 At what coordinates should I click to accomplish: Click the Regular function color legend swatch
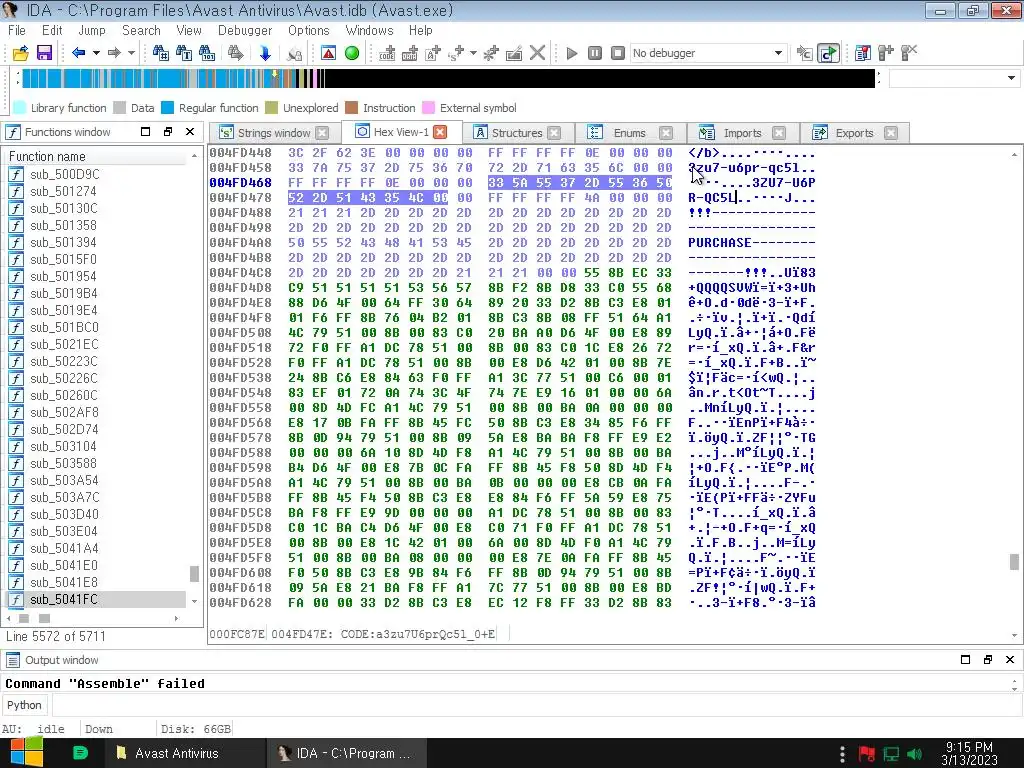[x=167, y=108]
